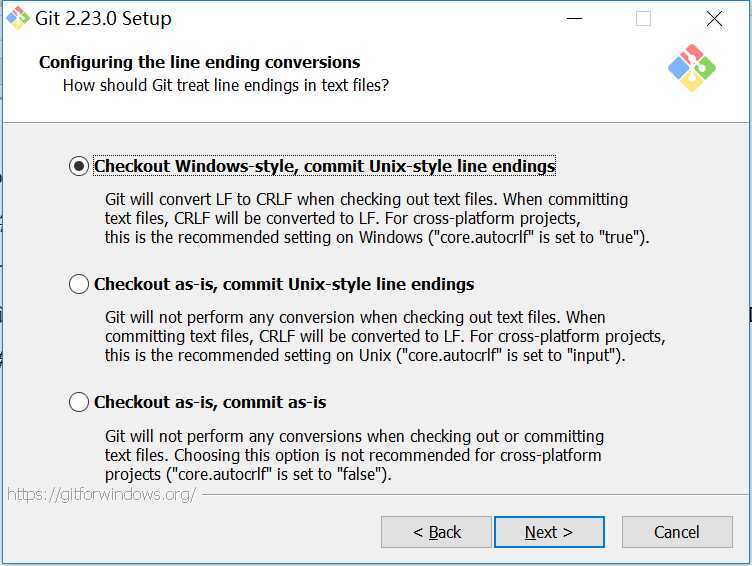752x566 pixels.
Task: Click the 'Checkout as-is, commit as-is' label text
Action: pyautogui.click(x=210, y=402)
